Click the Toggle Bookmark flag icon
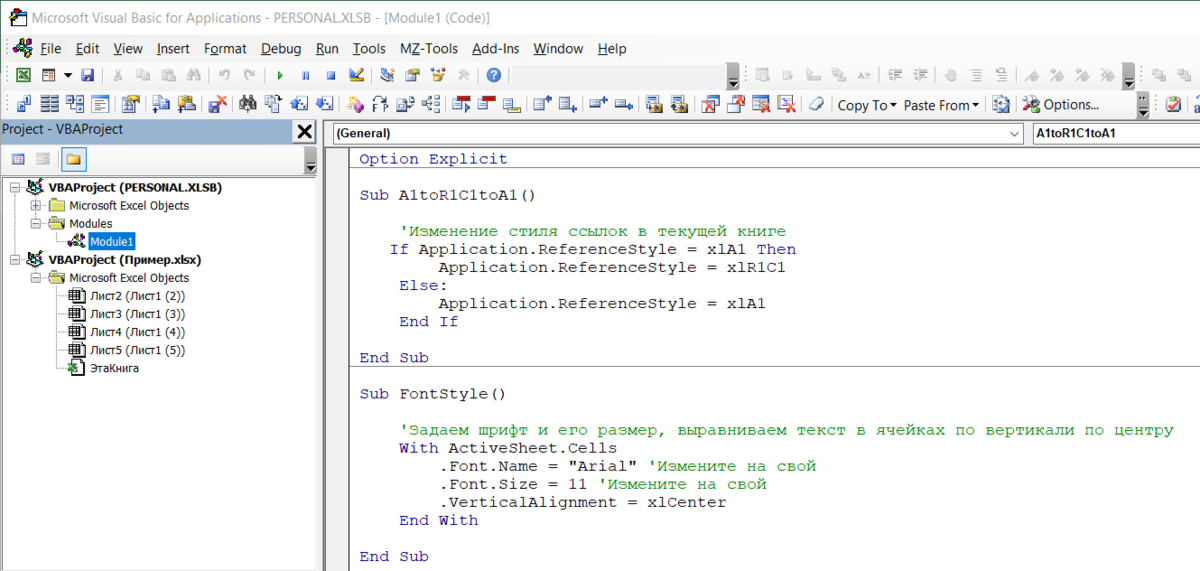Image resolution: width=1200 pixels, height=571 pixels. point(1031,75)
